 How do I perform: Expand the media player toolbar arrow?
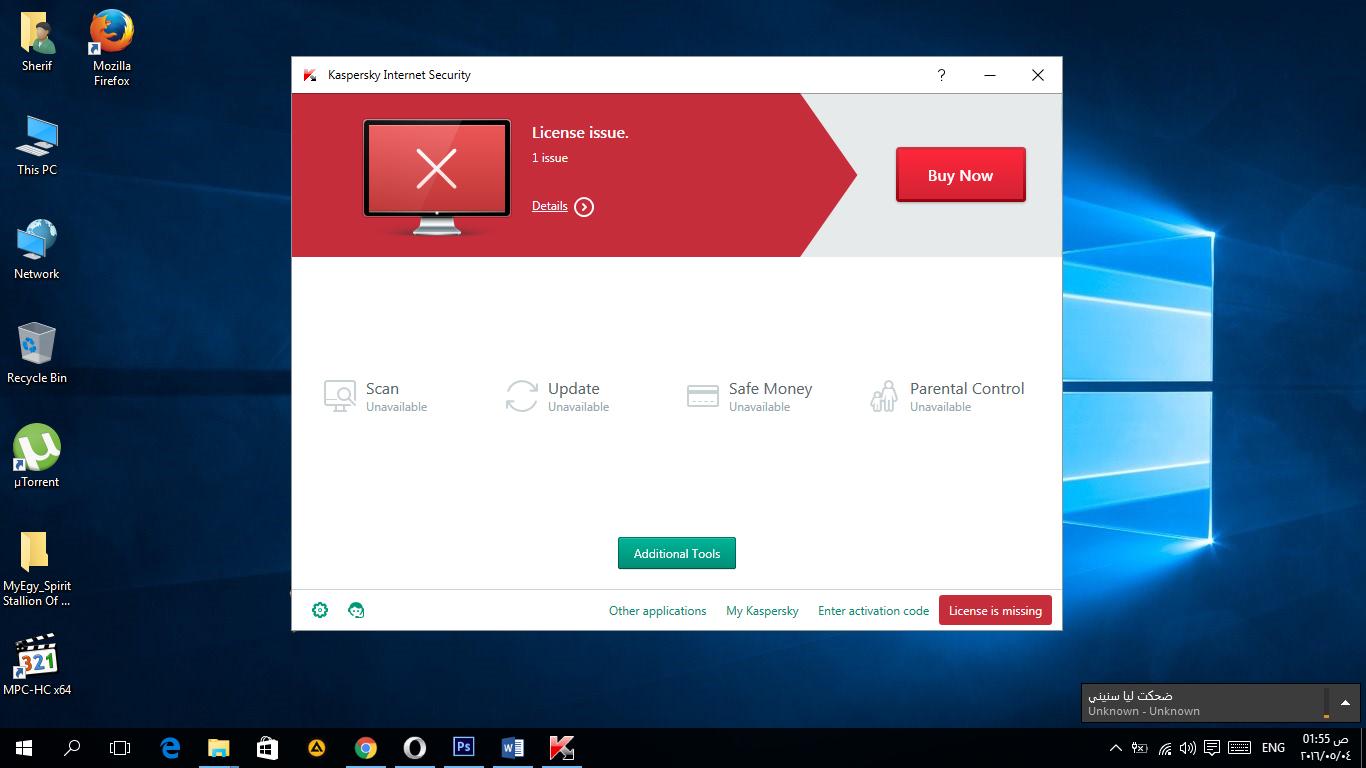pos(1345,703)
